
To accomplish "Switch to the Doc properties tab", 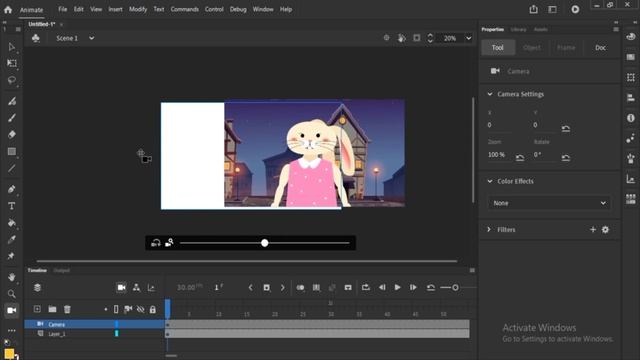I will pos(600,48).
